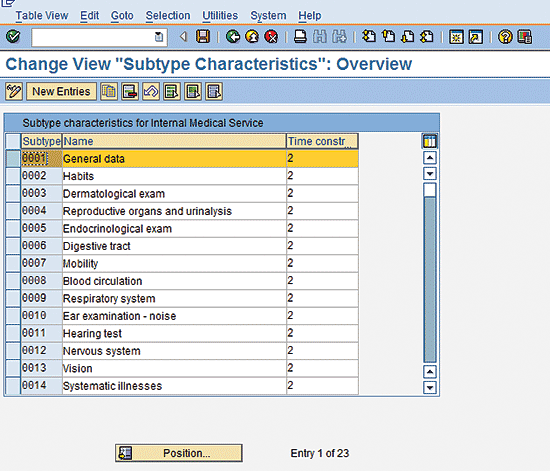Click the New Entries button
Image resolution: width=550 pixels, height=471 pixels.
click(x=61, y=92)
